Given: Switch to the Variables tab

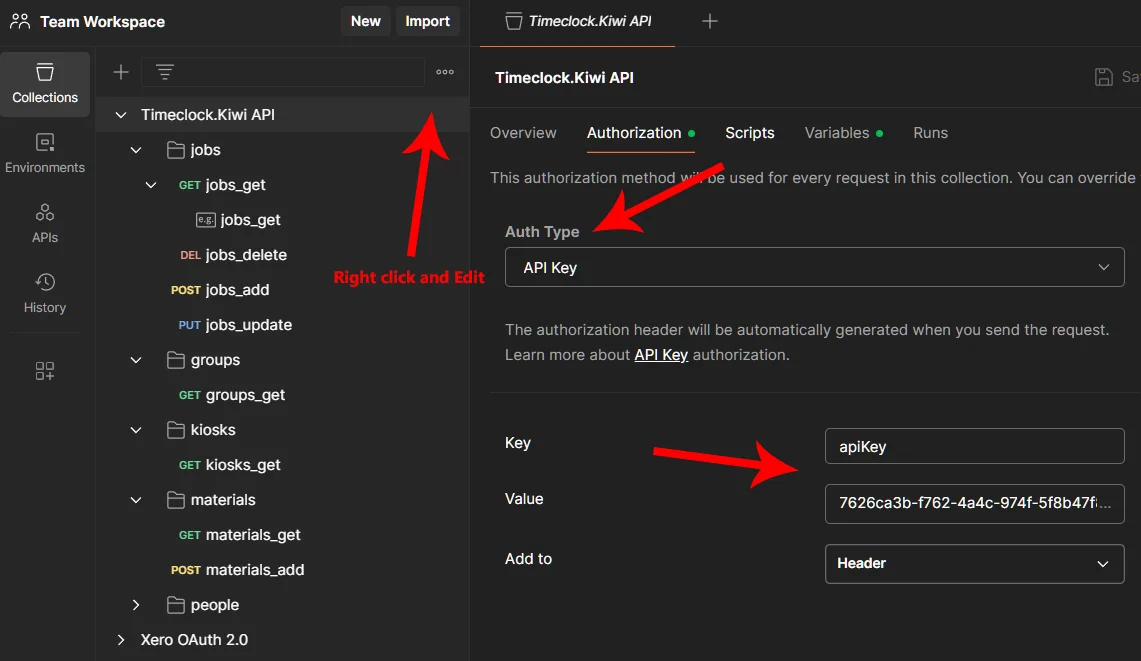Looking at the screenshot, I should click(843, 133).
